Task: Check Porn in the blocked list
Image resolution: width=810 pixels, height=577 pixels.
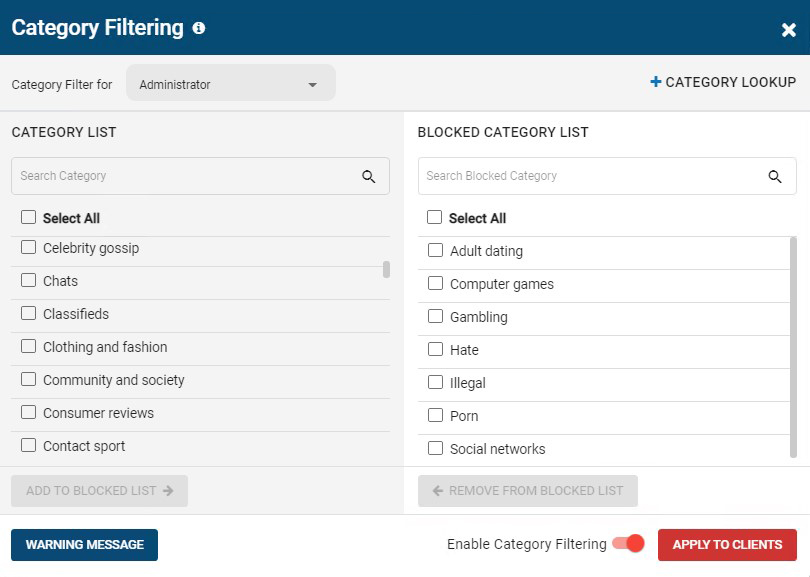Action: coord(435,416)
